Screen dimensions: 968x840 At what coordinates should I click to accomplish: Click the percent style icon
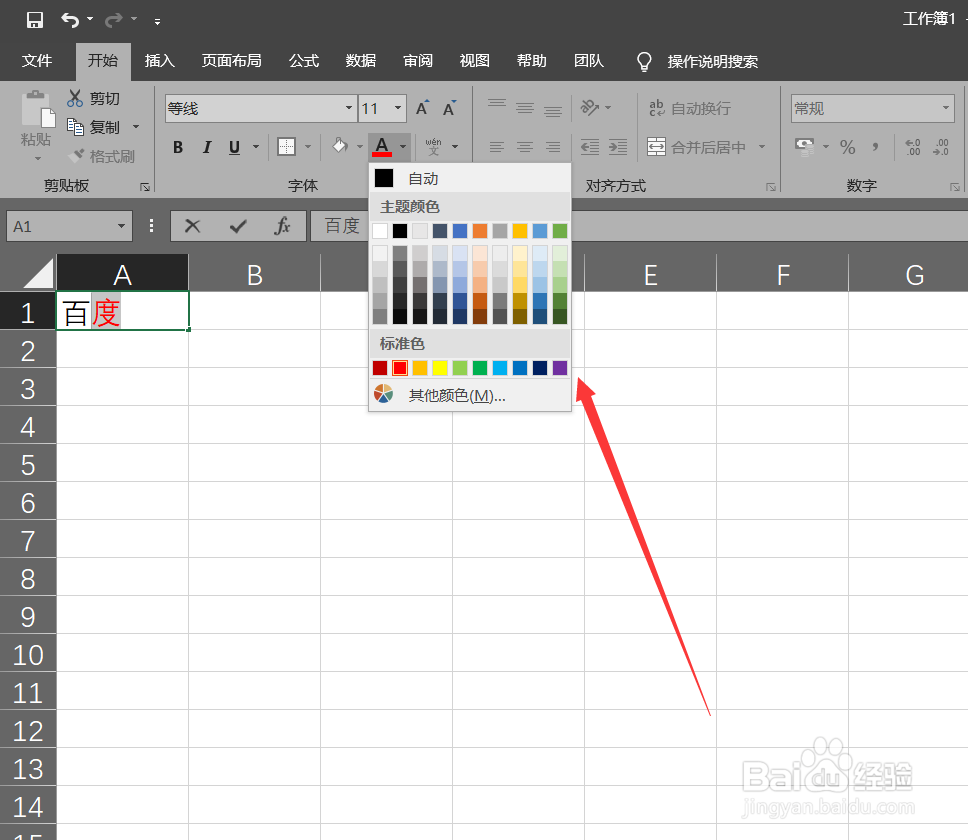tap(848, 147)
